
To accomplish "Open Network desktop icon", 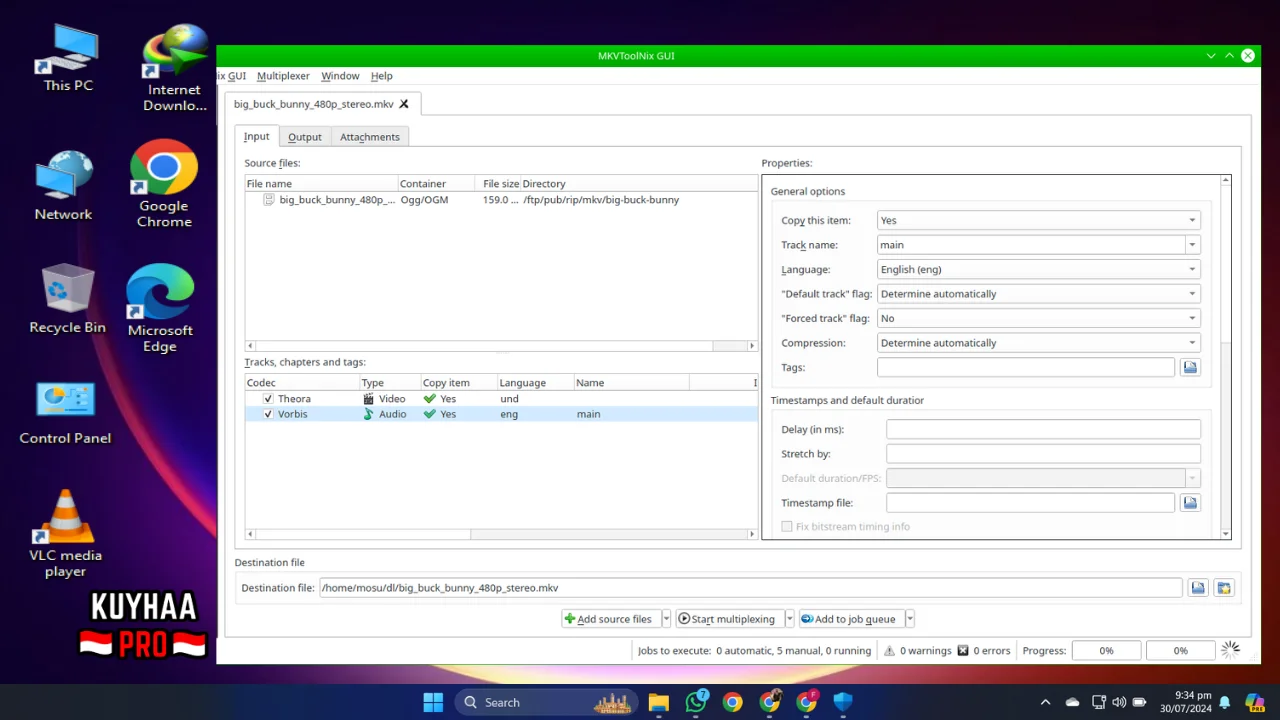I will pos(63,186).
